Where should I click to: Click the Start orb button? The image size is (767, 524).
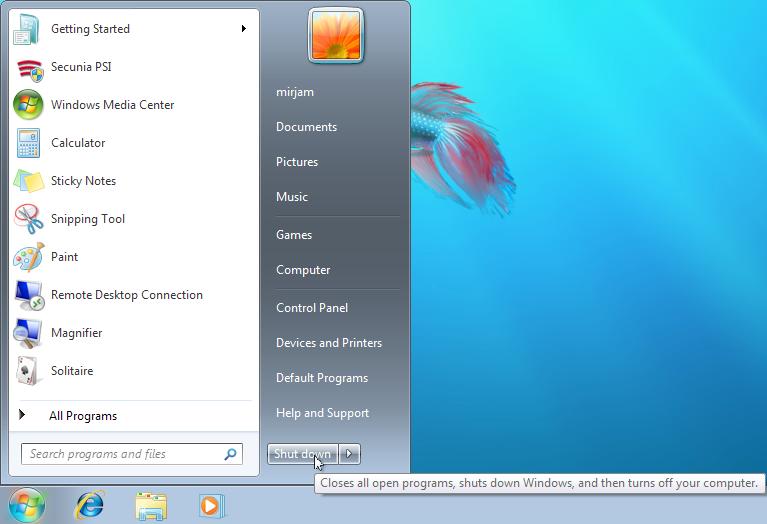click(x=27, y=505)
